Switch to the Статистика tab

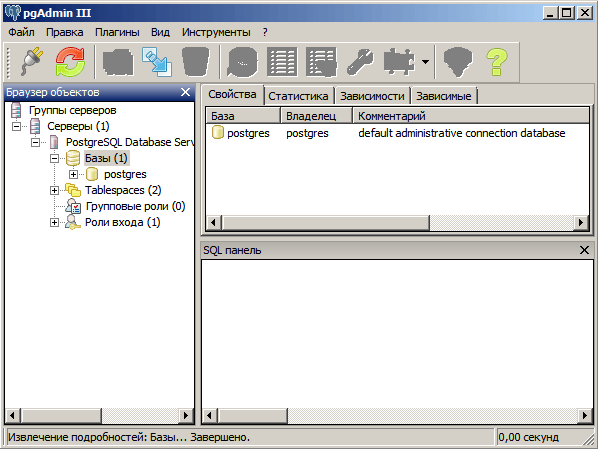298,96
